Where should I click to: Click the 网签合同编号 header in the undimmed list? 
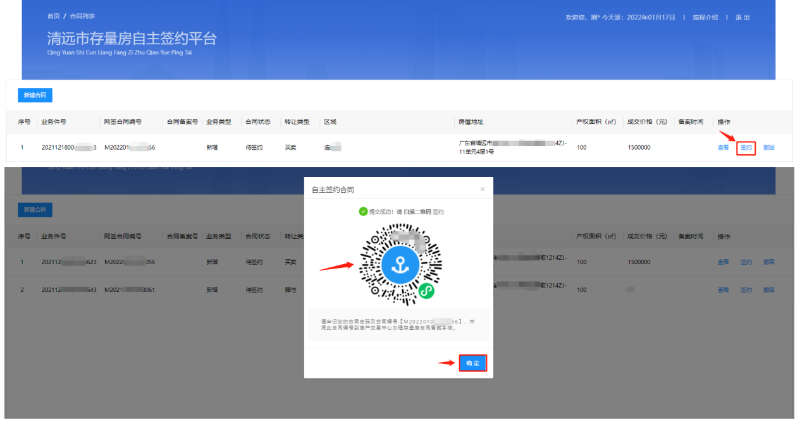(x=122, y=122)
